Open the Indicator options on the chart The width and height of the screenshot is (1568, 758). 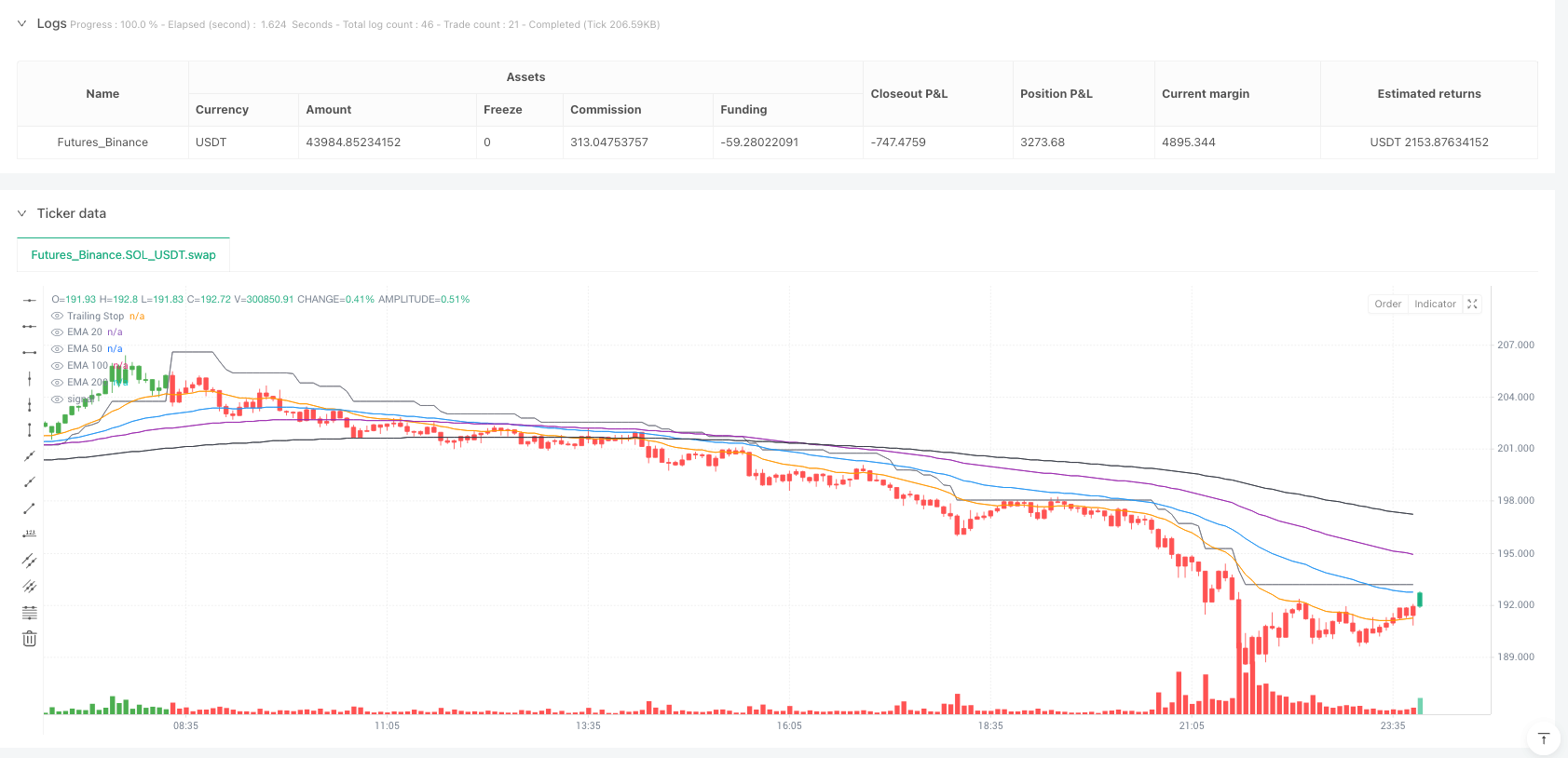(1434, 305)
